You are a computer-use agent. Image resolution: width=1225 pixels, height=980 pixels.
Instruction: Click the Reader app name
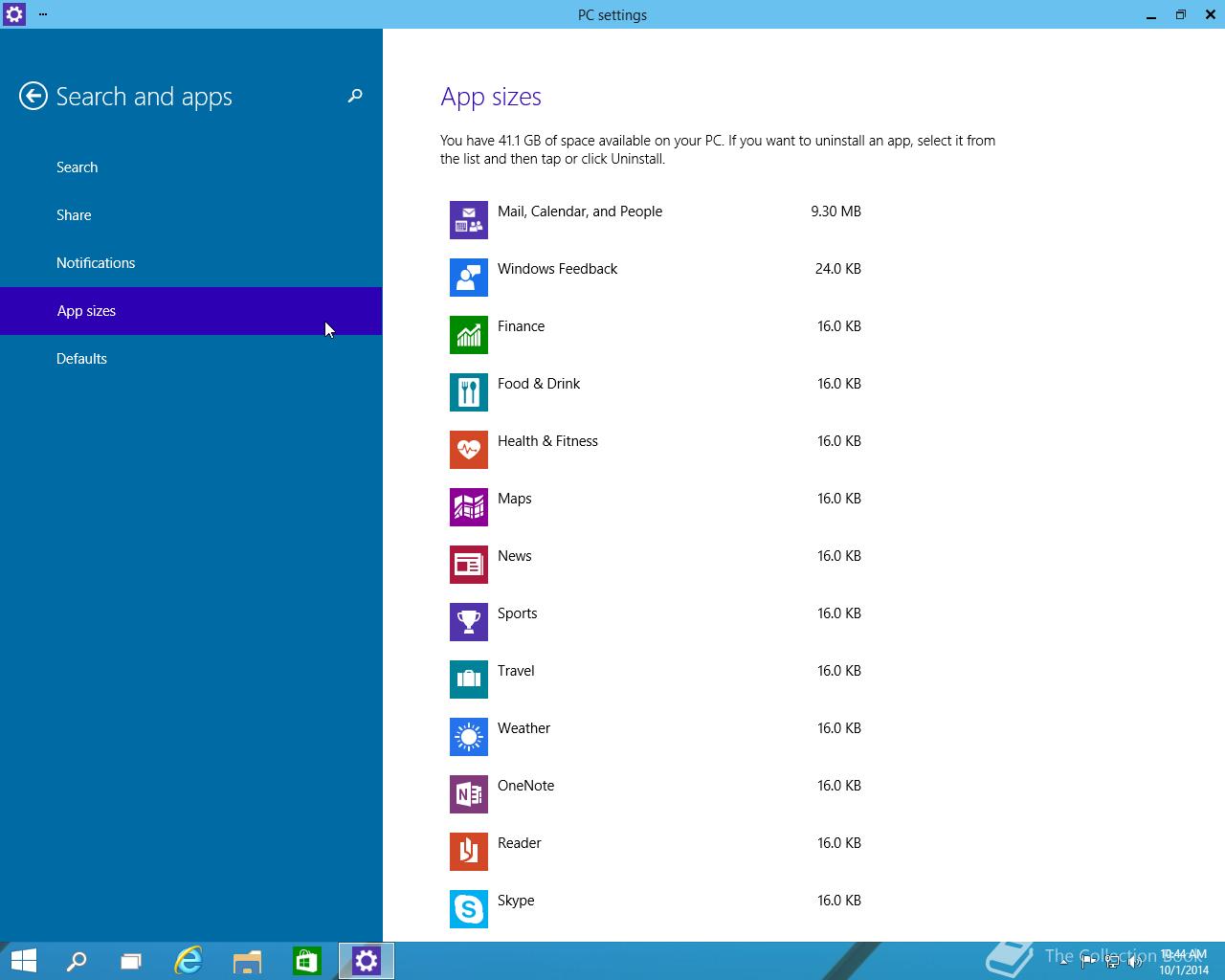(x=520, y=843)
